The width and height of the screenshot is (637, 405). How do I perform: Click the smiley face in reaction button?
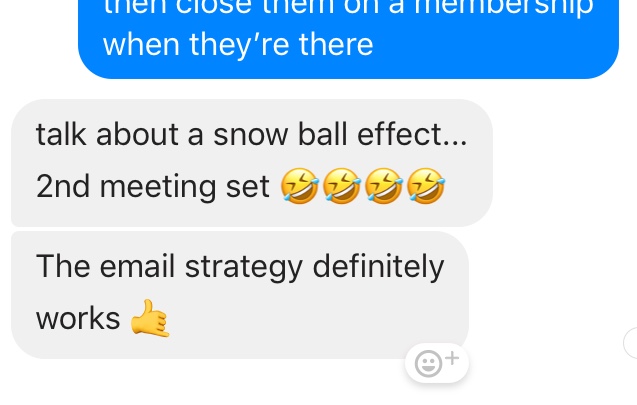pyautogui.click(x=428, y=364)
